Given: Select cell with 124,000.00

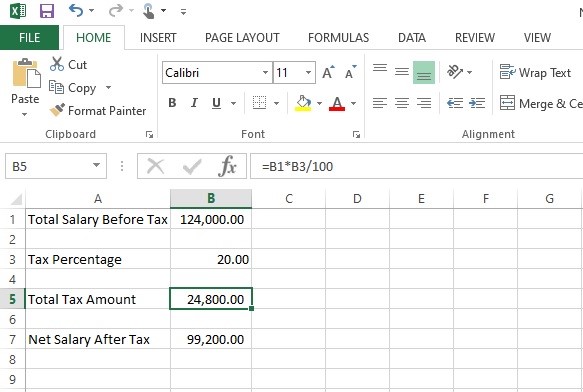Looking at the screenshot, I should pyautogui.click(x=211, y=219).
